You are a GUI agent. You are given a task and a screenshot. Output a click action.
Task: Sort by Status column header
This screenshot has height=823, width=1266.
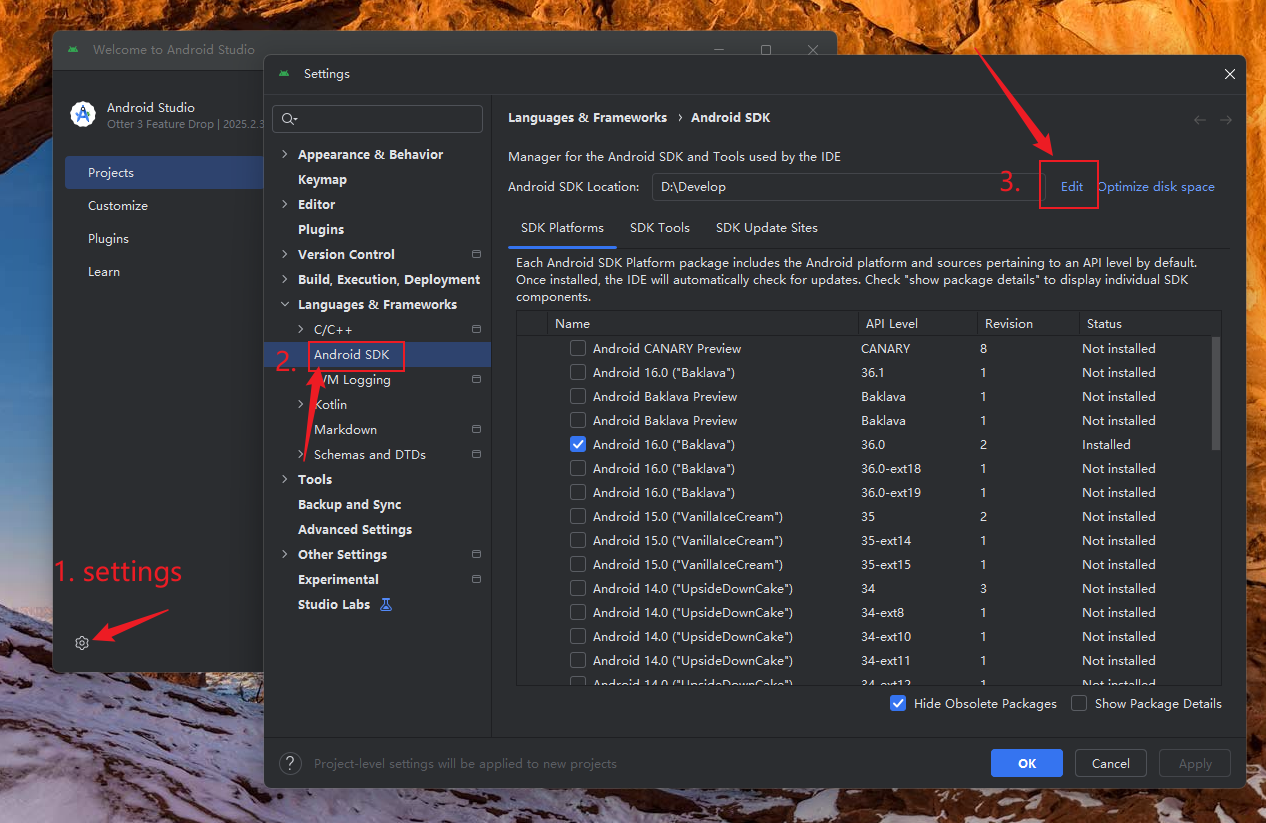(1149, 323)
